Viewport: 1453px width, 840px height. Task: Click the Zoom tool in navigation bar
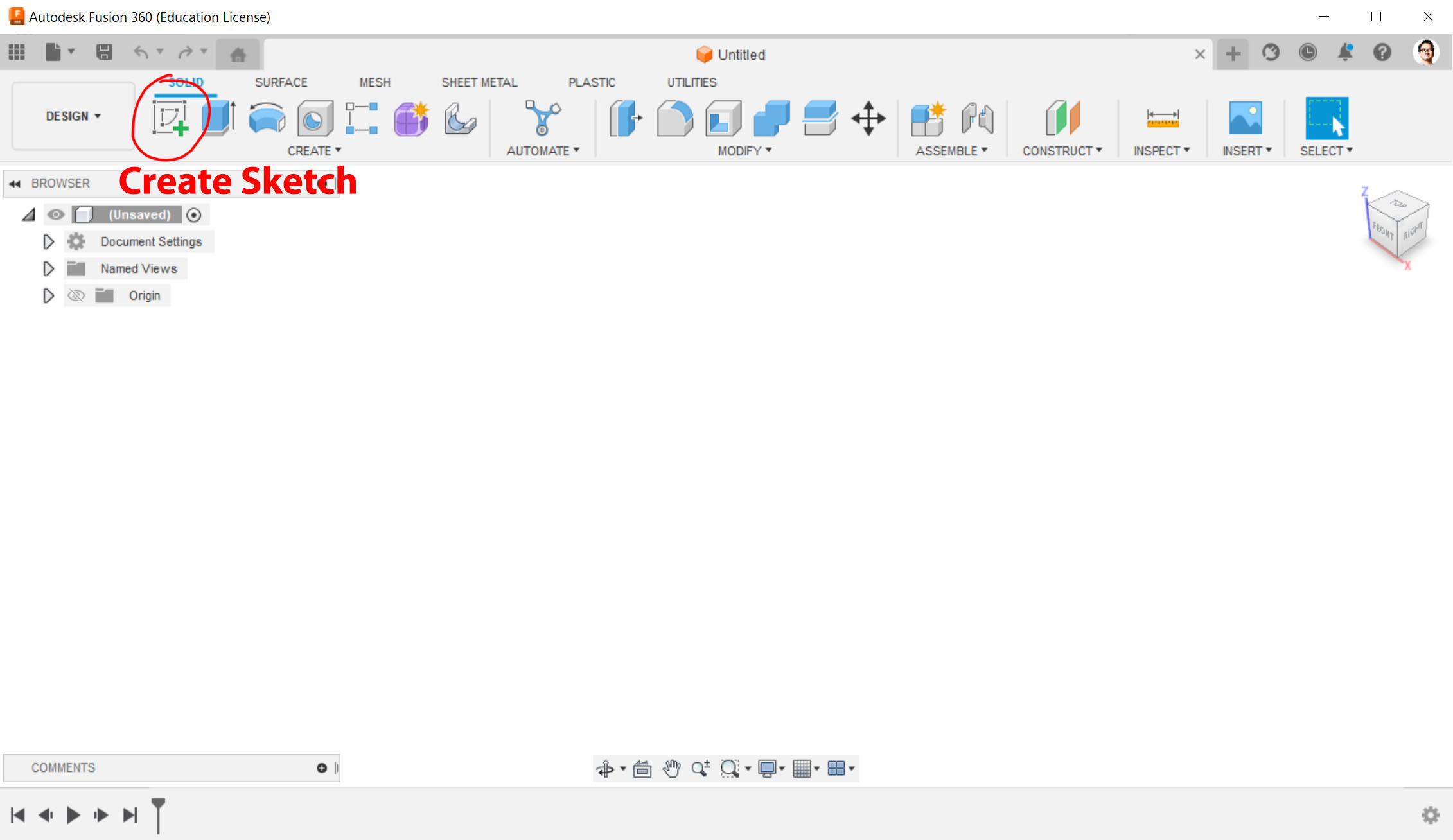pos(701,768)
